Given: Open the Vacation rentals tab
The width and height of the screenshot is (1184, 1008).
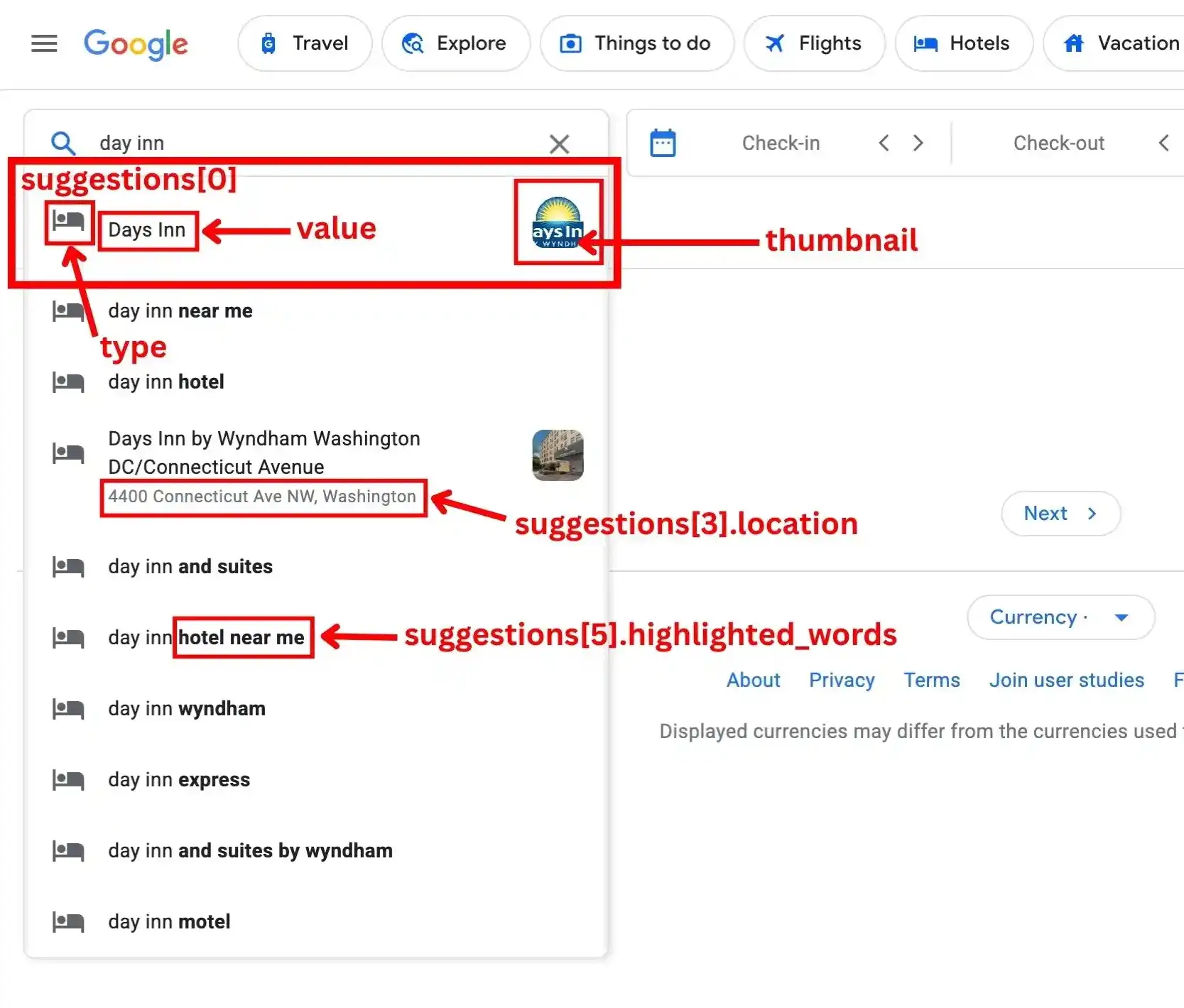Looking at the screenshot, I should [x=1115, y=43].
